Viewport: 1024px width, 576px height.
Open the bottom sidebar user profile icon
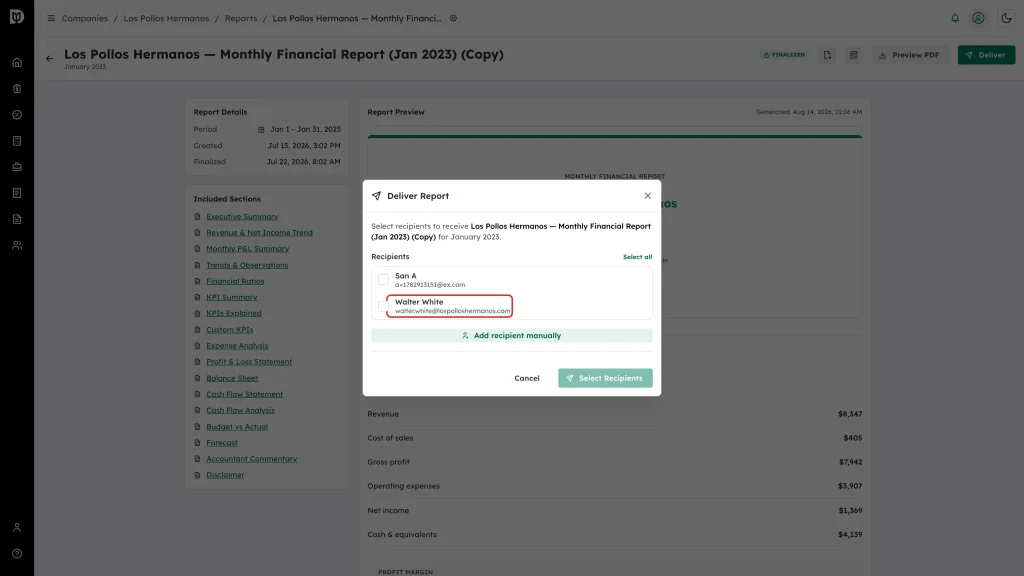tap(17, 528)
